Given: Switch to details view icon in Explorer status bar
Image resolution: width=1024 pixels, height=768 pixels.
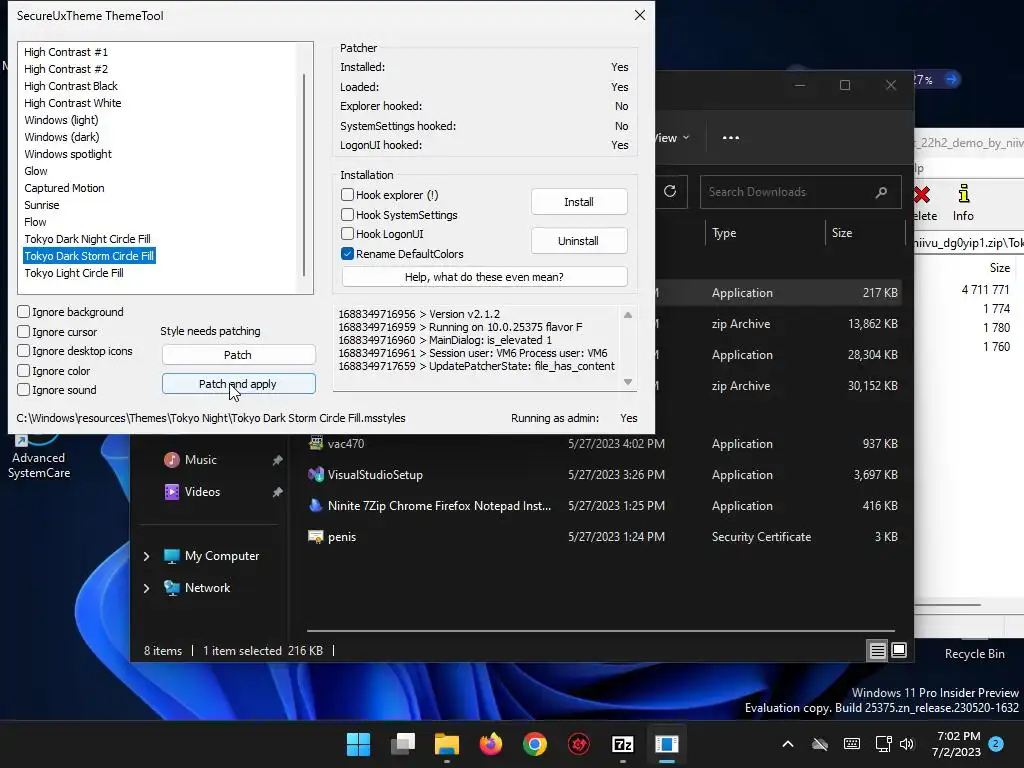Looking at the screenshot, I should click(877, 650).
